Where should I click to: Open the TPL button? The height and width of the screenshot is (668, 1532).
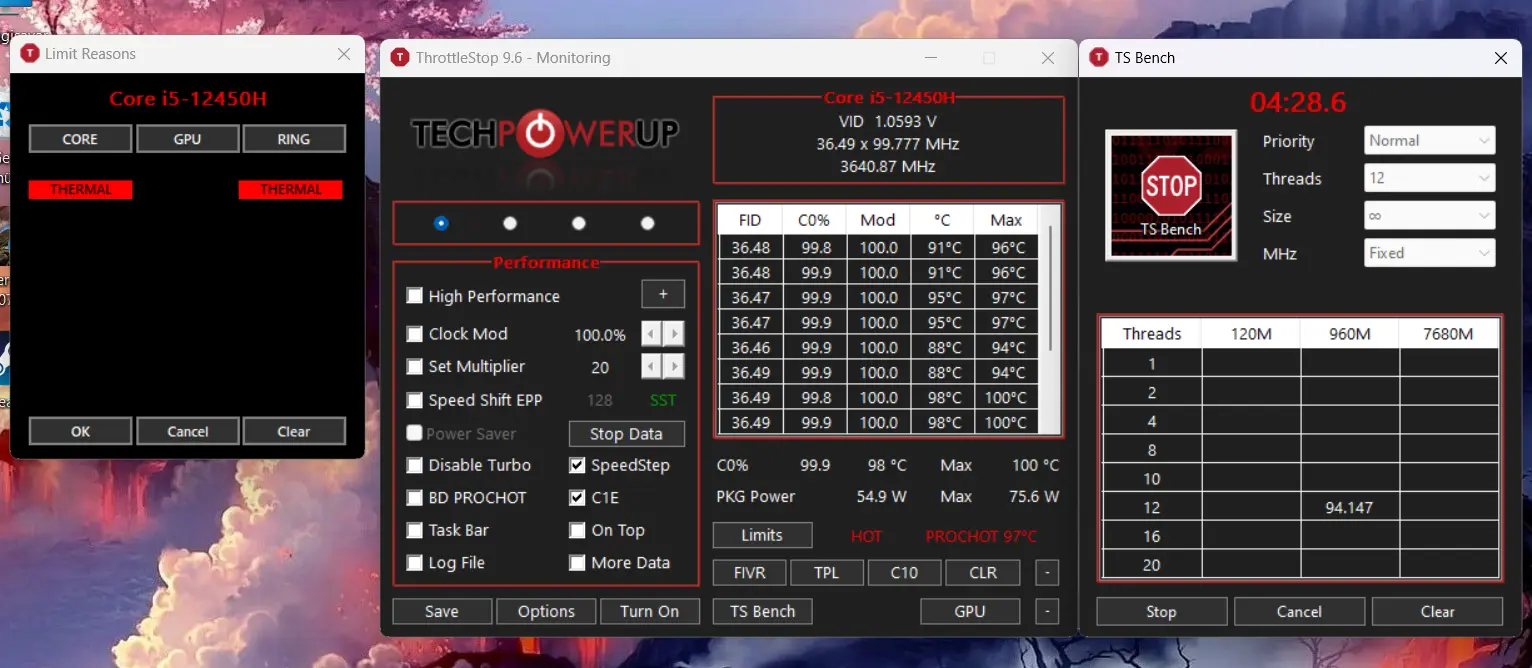coord(826,573)
